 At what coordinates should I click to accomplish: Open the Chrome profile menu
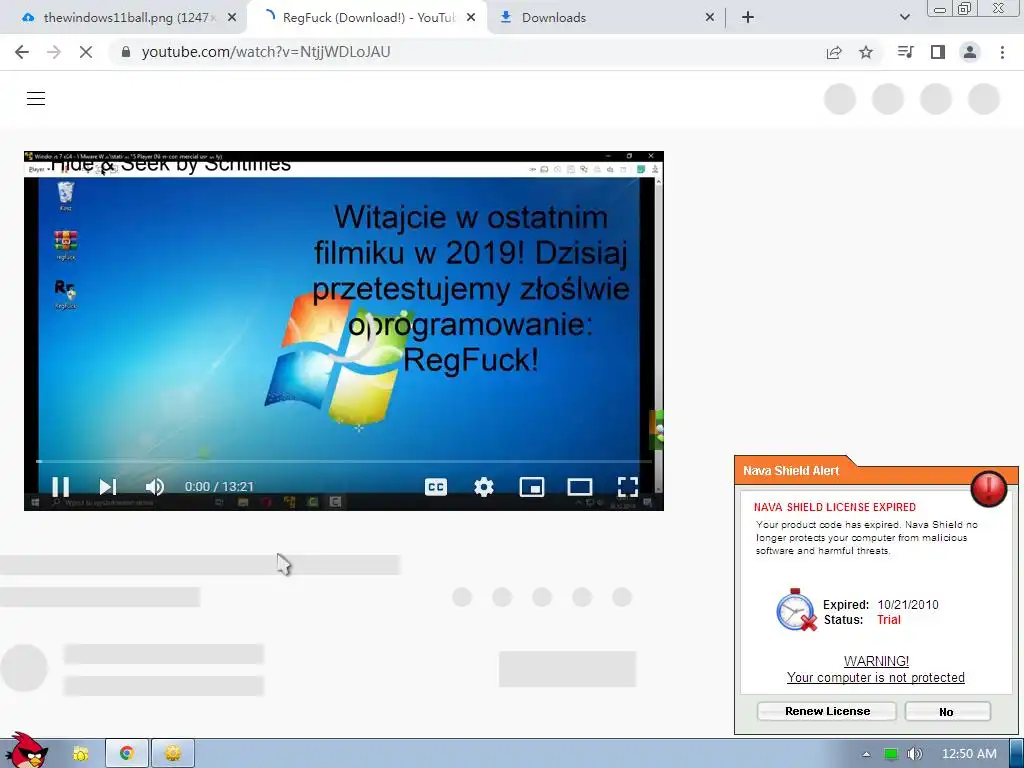(970, 52)
